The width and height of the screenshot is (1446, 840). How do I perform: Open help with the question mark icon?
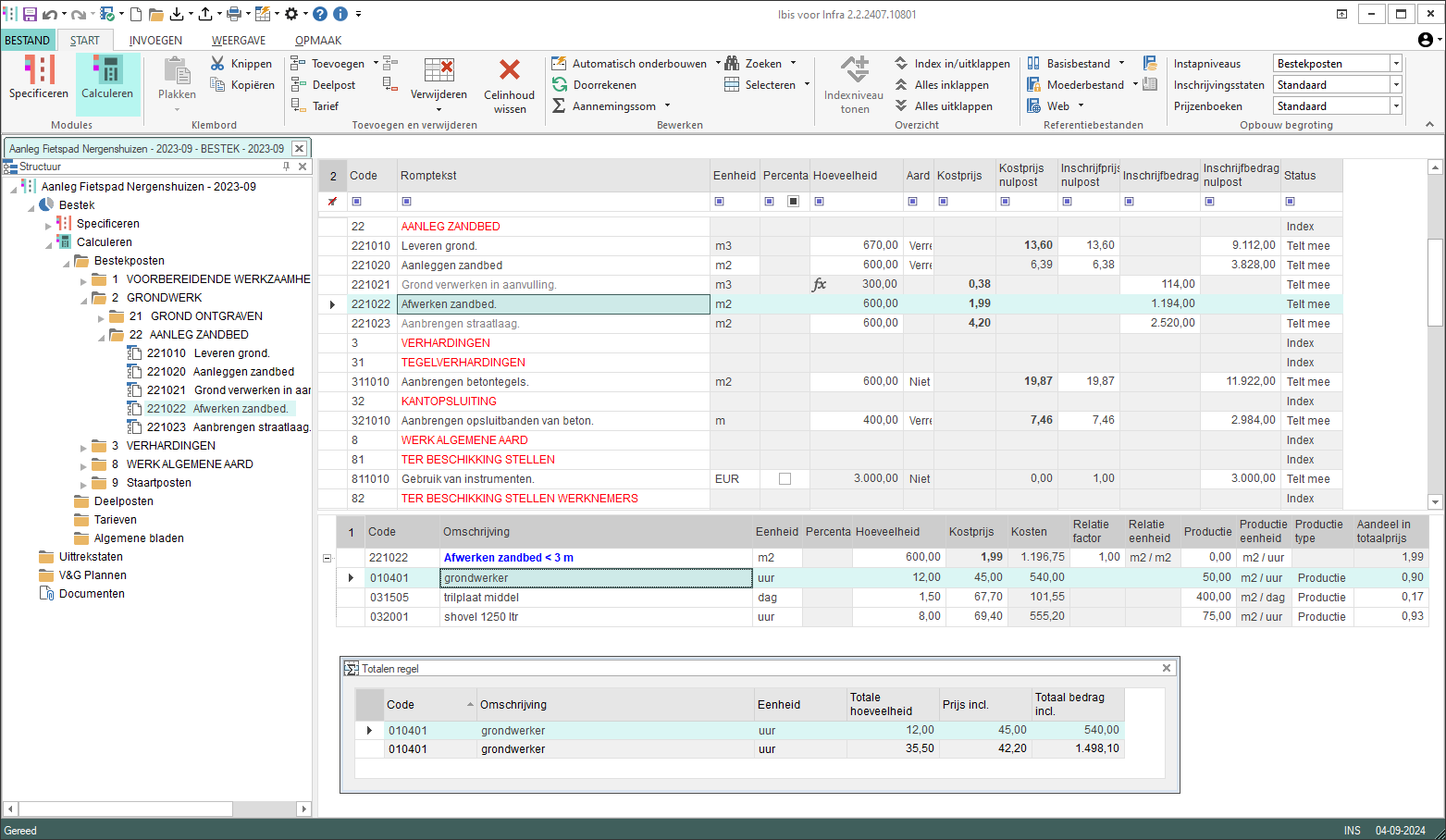[x=320, y=14]
